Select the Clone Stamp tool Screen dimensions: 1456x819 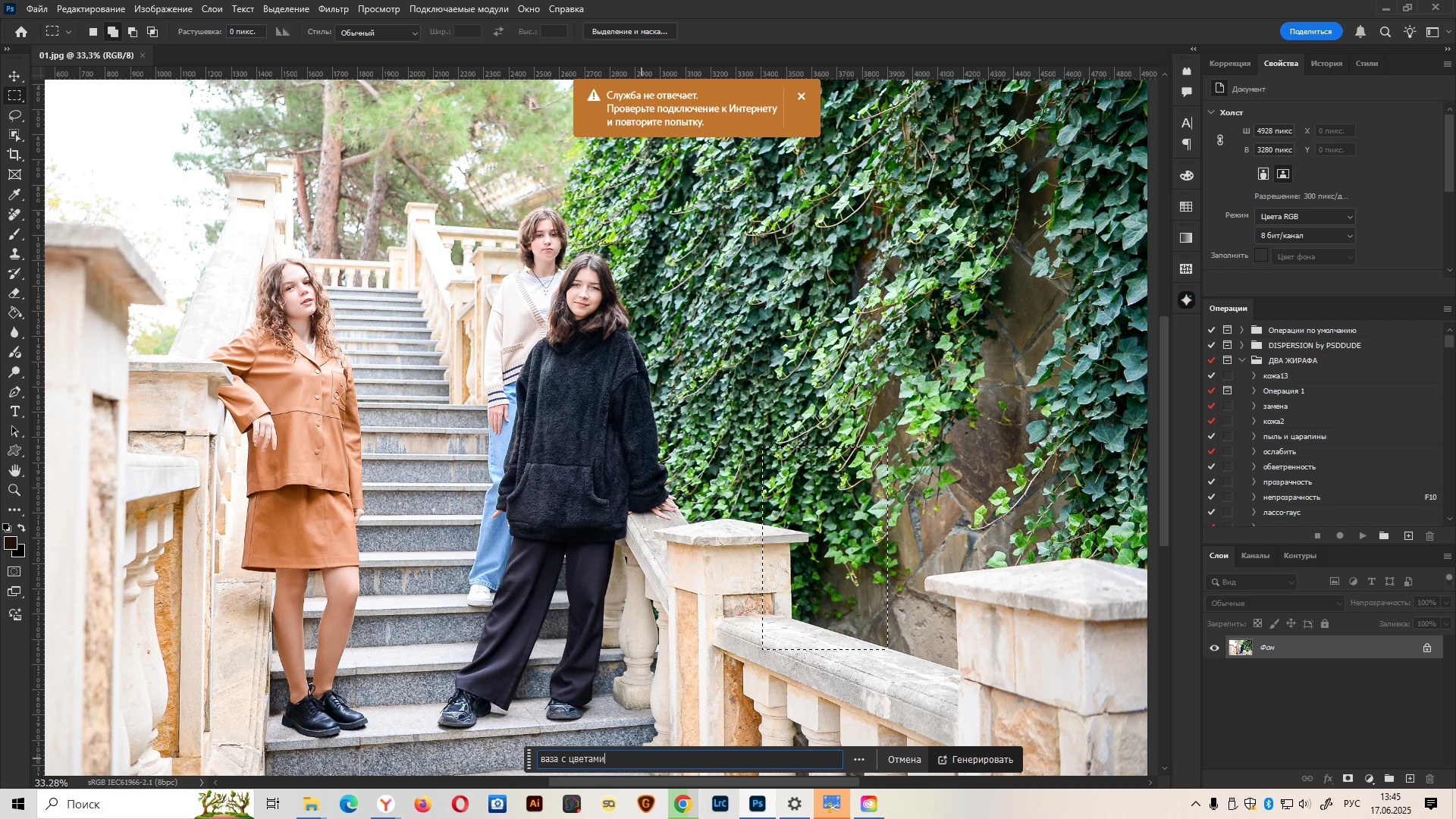click(14, 254)
